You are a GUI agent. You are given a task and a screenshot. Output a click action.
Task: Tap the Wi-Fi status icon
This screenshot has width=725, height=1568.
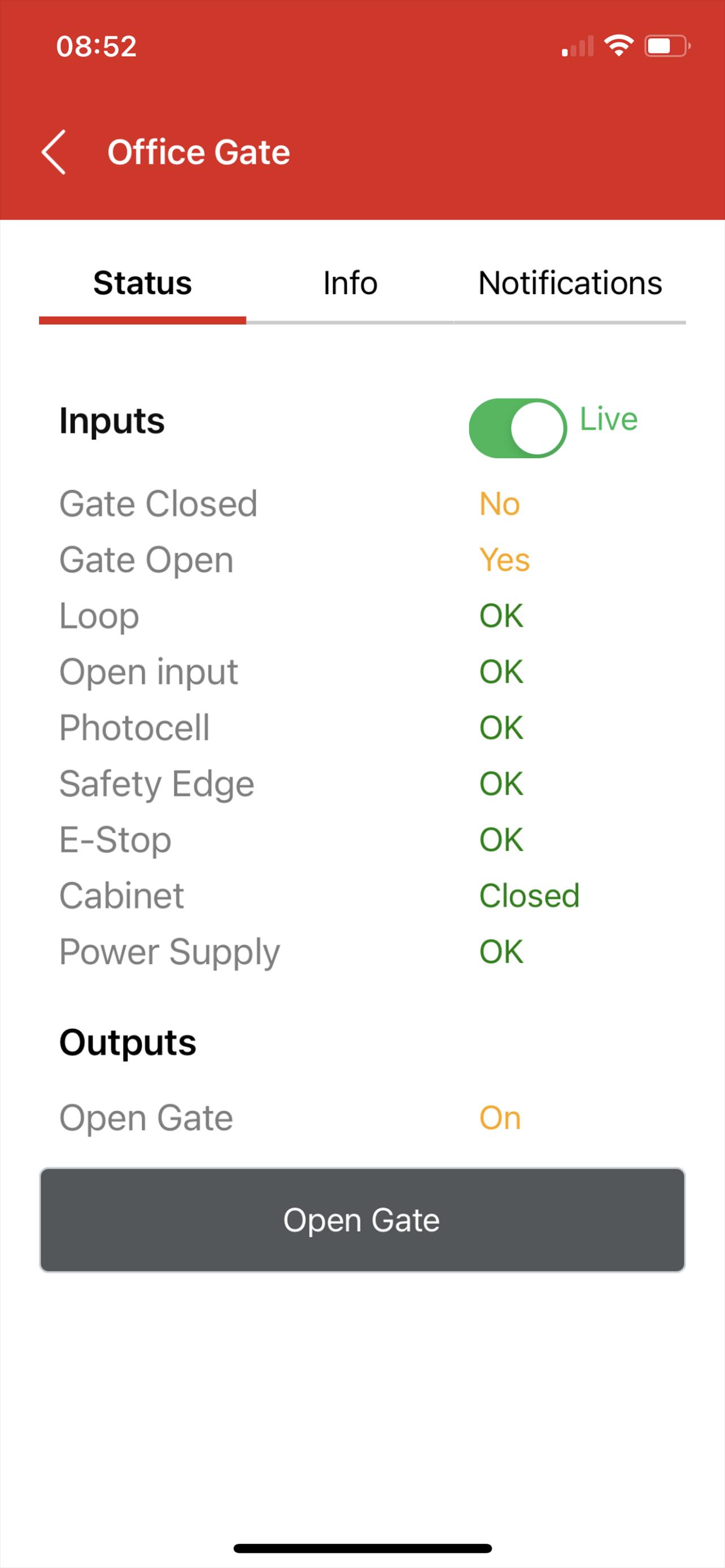pyautogui.click(x=618, y=46)
